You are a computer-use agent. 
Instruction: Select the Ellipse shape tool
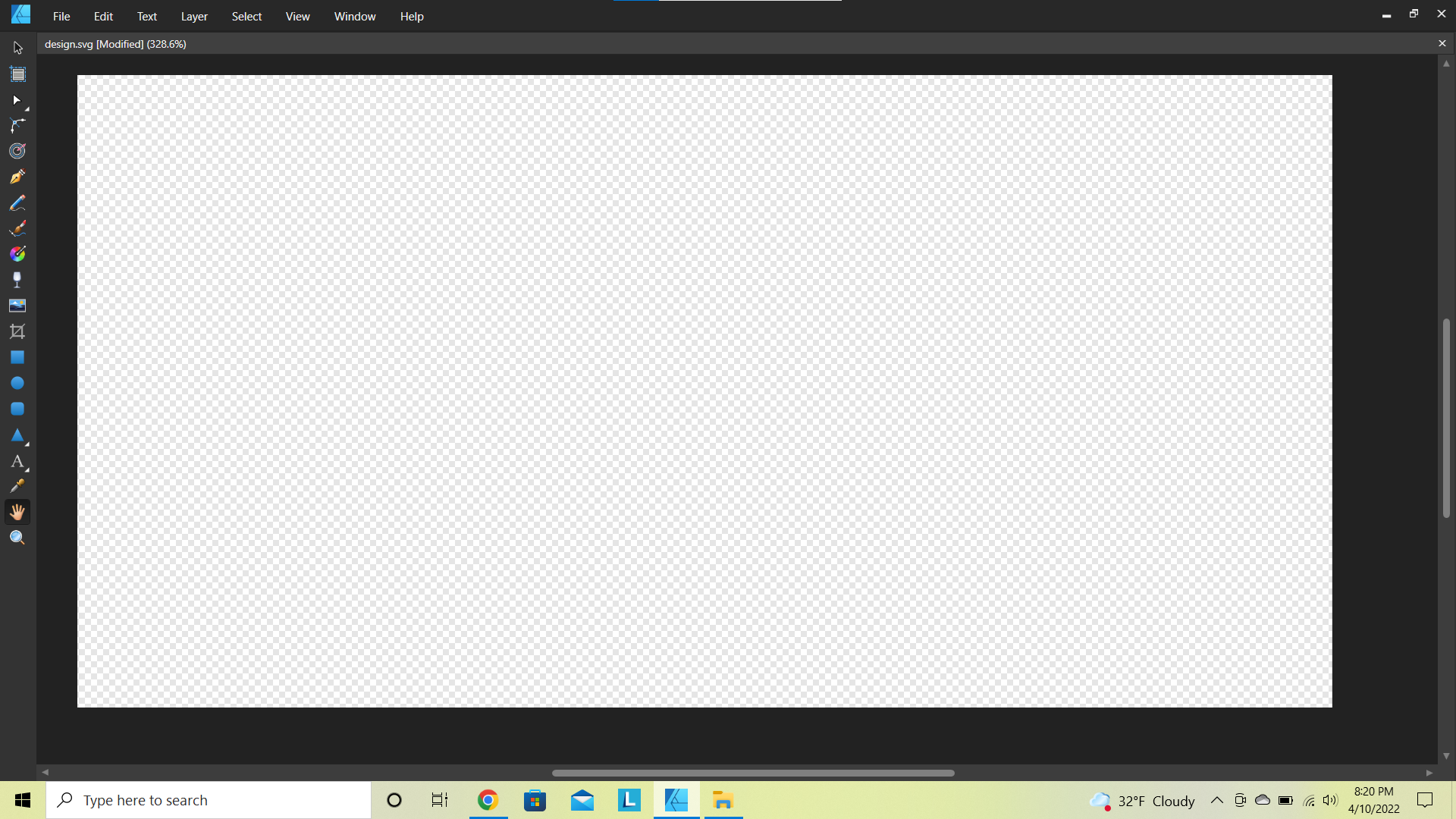tap(17, 383)
